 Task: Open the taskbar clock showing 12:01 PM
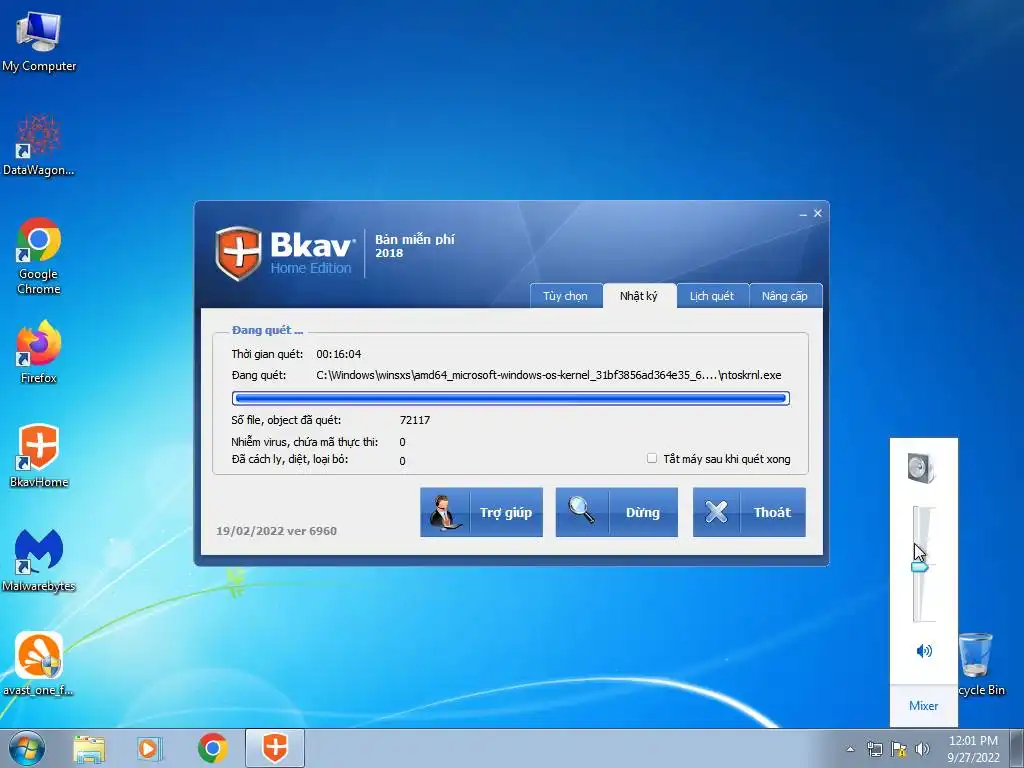[x=973, y=749]
